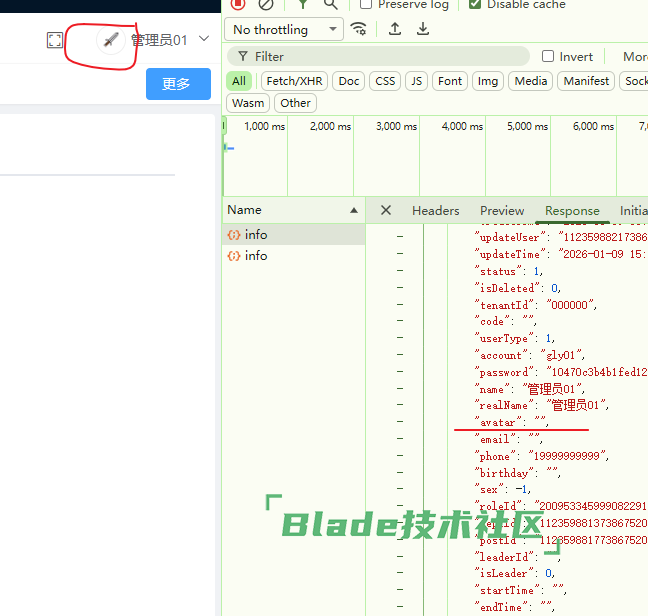Clear the network log
The image size is (648, 616).
point(266,4)
